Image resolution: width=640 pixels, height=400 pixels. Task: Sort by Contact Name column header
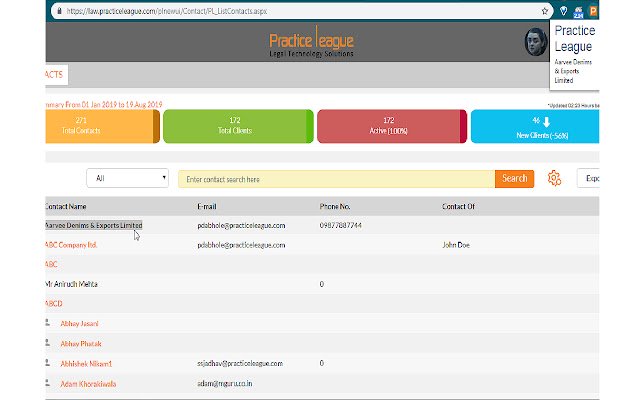click(x=66, y=207)
